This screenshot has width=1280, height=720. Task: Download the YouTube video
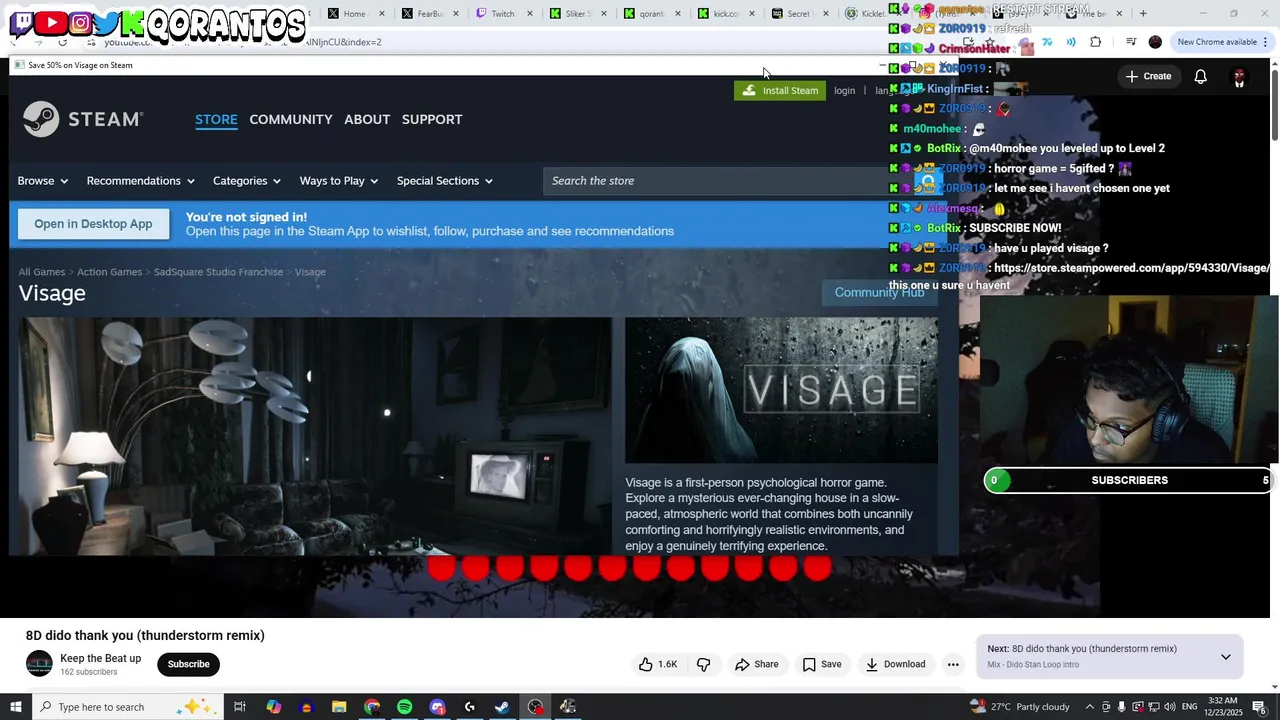click(x=895, y=664)
